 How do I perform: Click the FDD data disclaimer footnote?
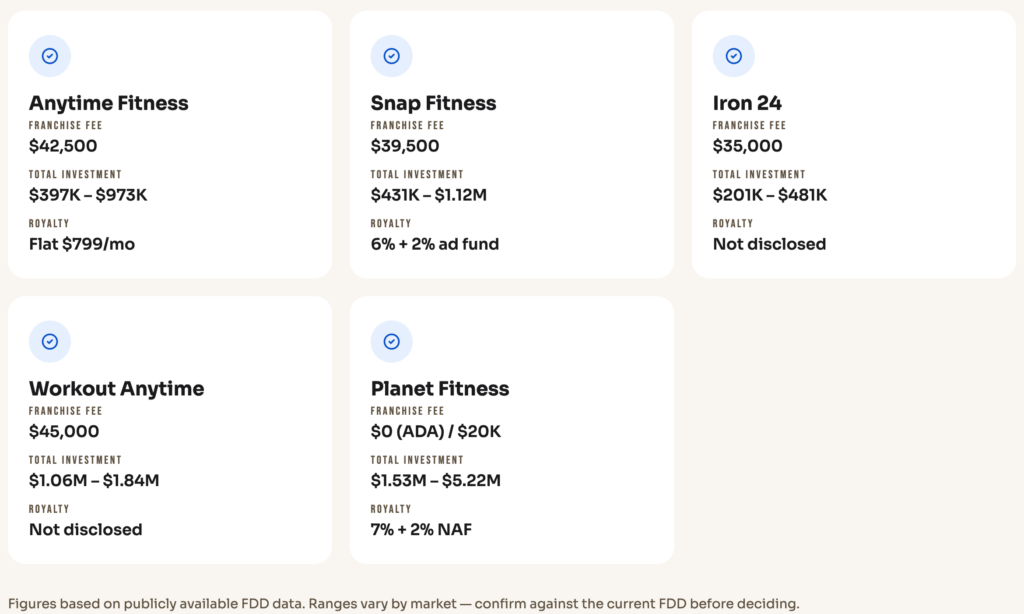[404, 604]
